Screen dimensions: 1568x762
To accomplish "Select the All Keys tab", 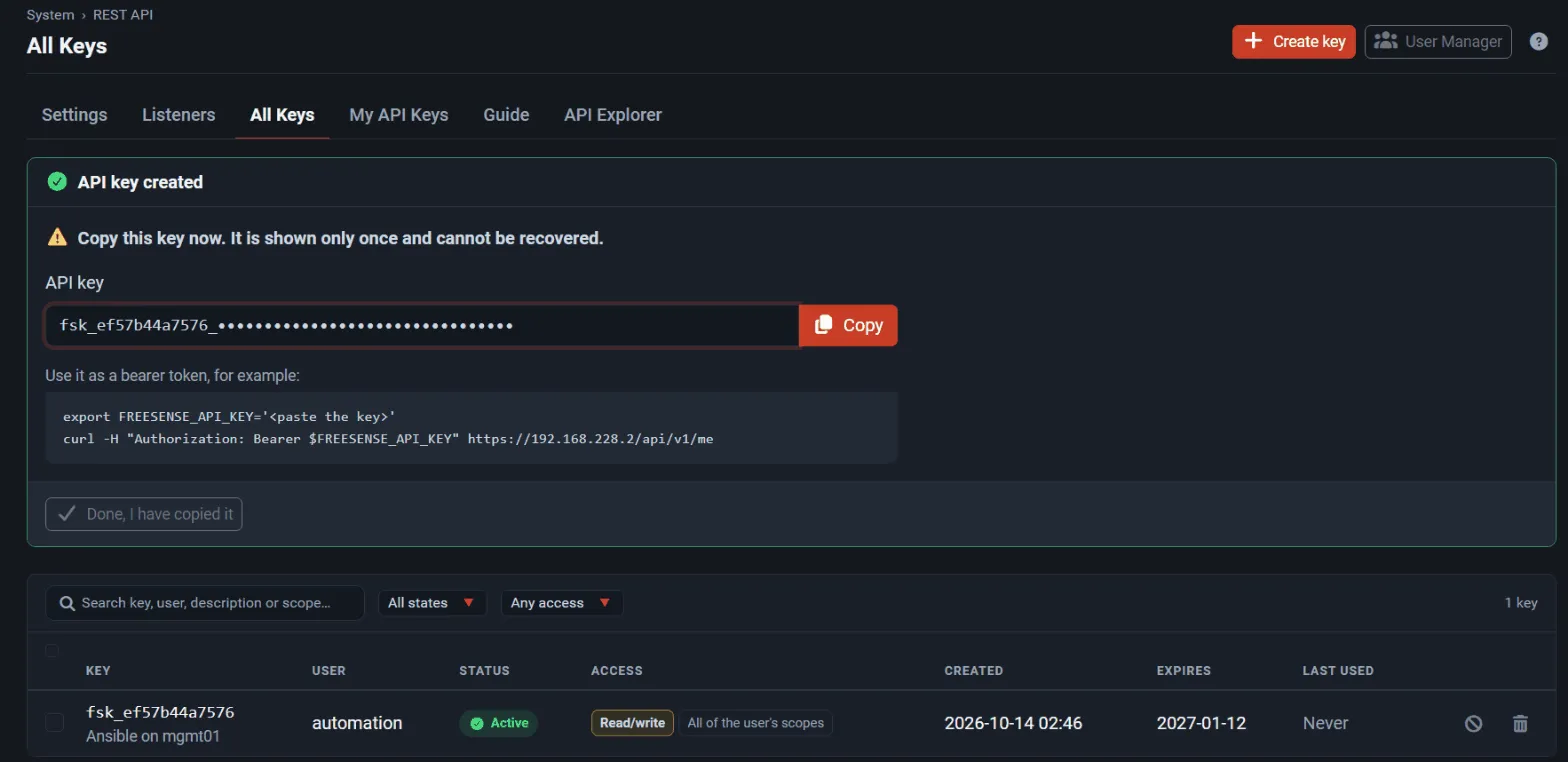I will (282, 115).
